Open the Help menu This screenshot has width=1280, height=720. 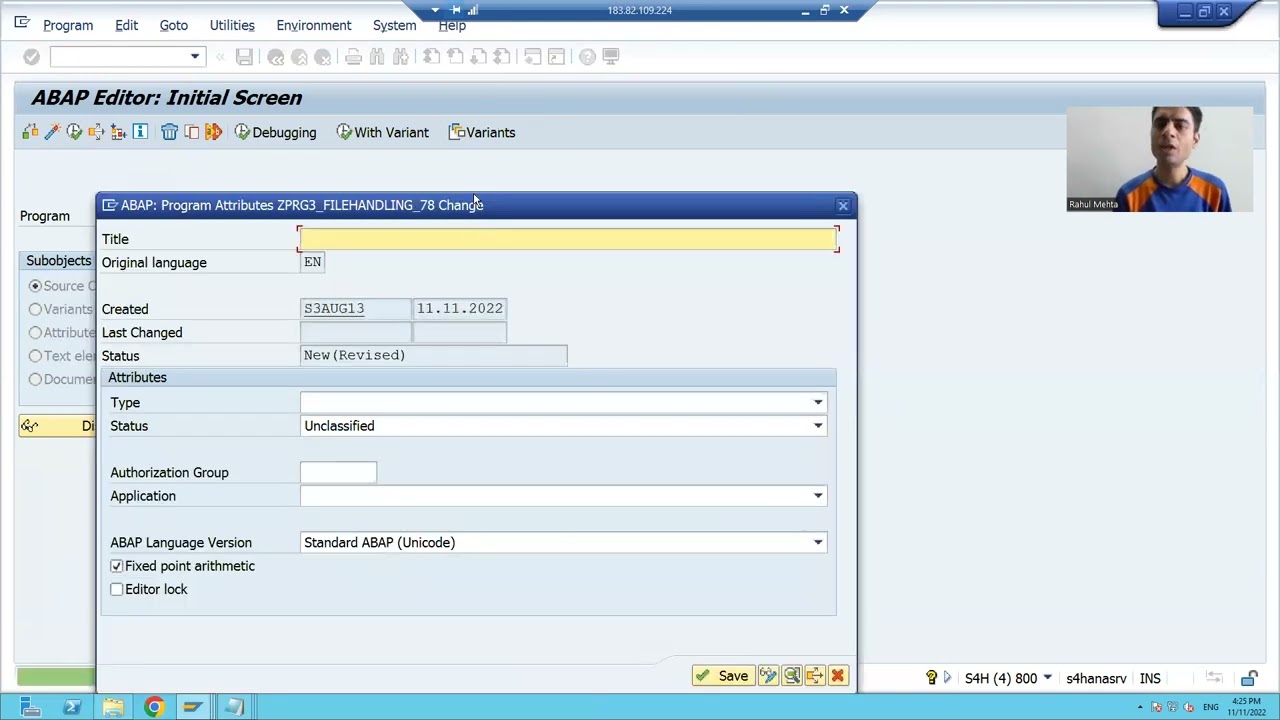[x=452, y=25]
